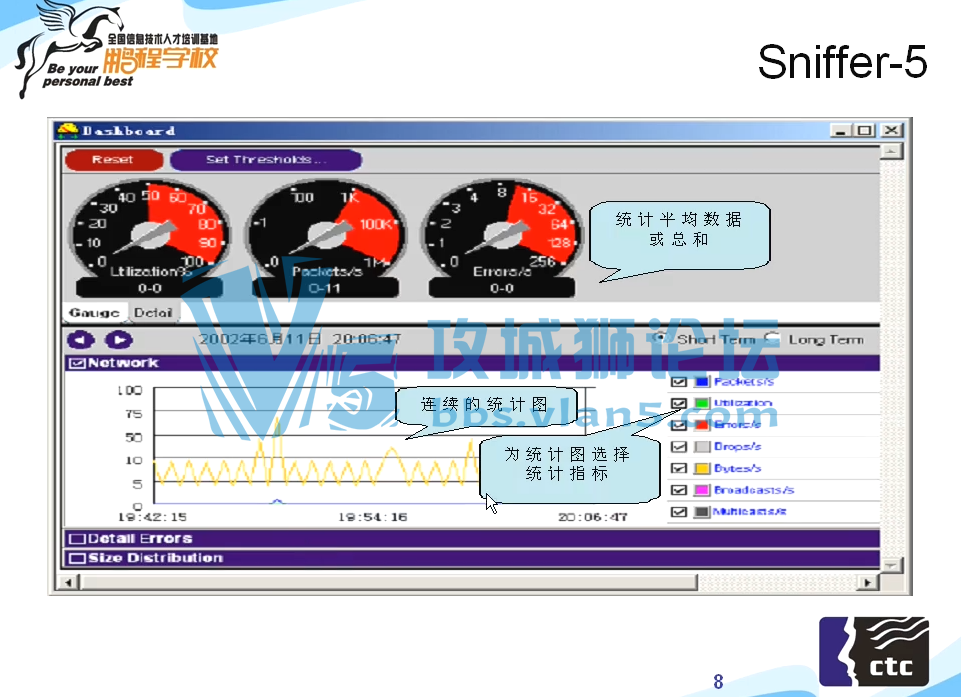Minimize the Dashboard window
Viewport: 961px width, 697px height.
(x=840, y=131)
